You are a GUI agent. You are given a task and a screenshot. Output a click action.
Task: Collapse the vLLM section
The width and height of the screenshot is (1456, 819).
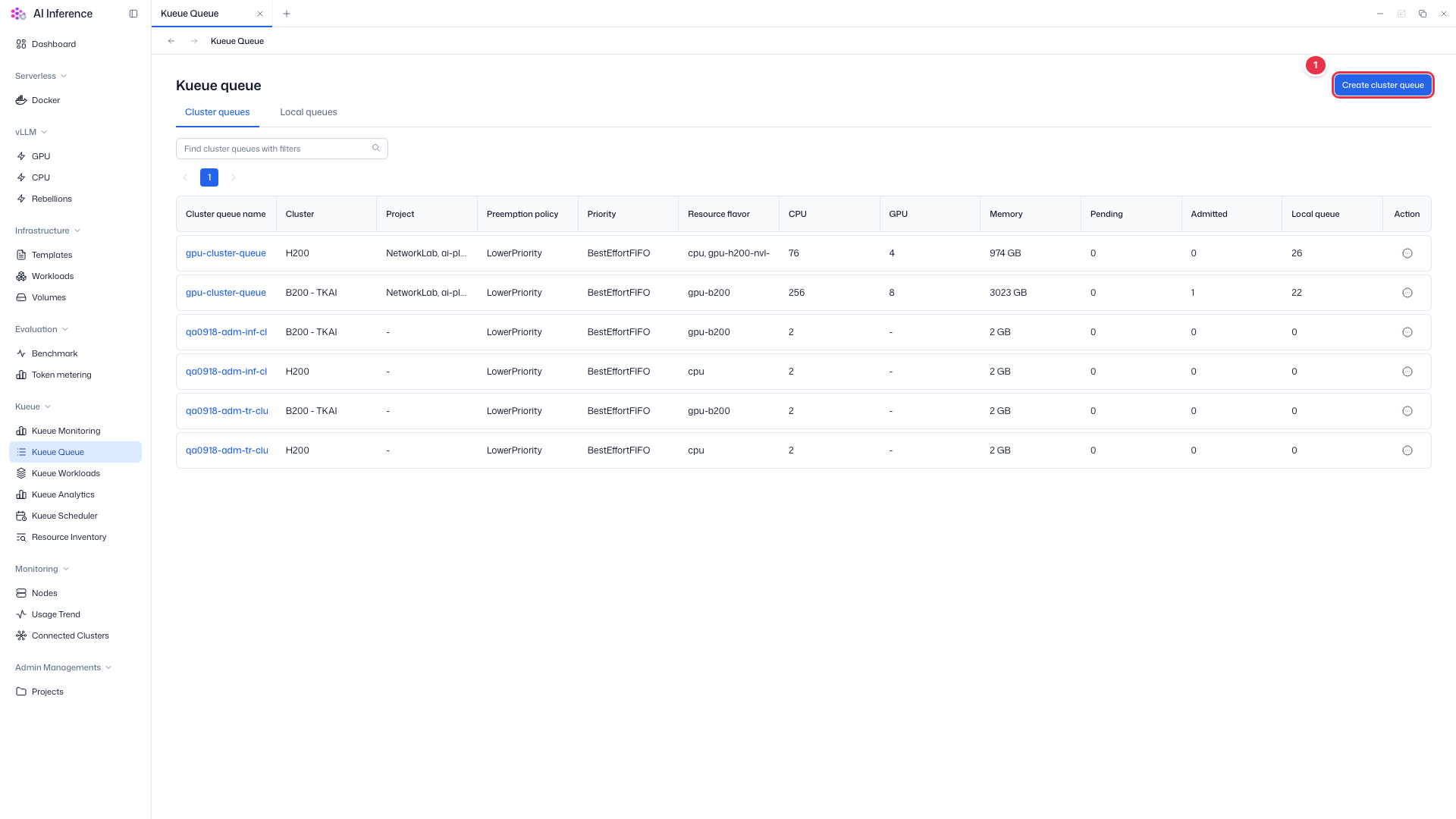pos(31,132)
